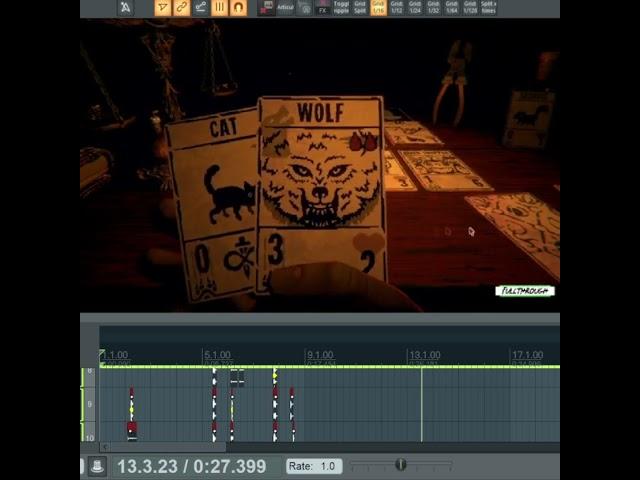Click Split x times button
The image size is (640, 480).
(x=489, y=8)
